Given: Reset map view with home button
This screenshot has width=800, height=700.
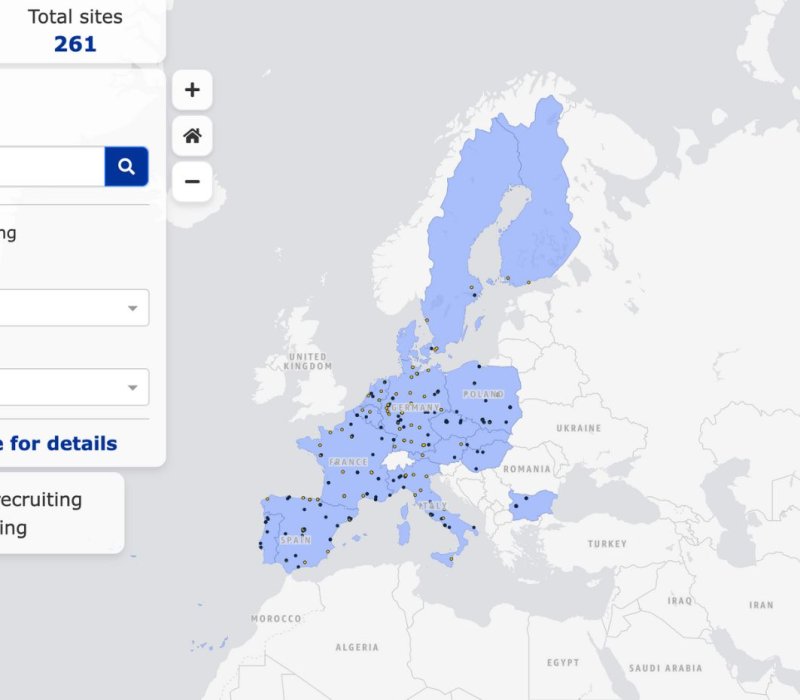Looking at the screenshot, I should pyautogui.click(x=192, y=136).
